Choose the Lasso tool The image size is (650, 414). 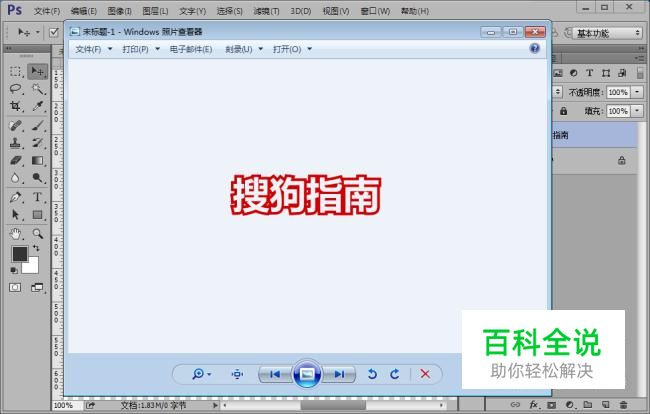click(x=15, y=89)
